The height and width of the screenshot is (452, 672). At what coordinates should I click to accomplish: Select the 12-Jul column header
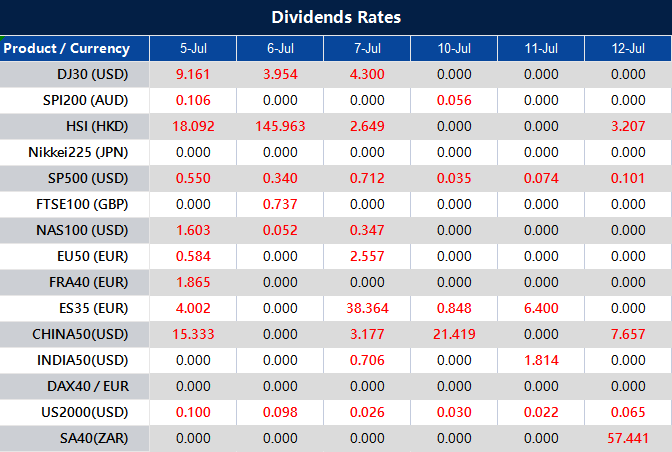[x=628, y=48]
